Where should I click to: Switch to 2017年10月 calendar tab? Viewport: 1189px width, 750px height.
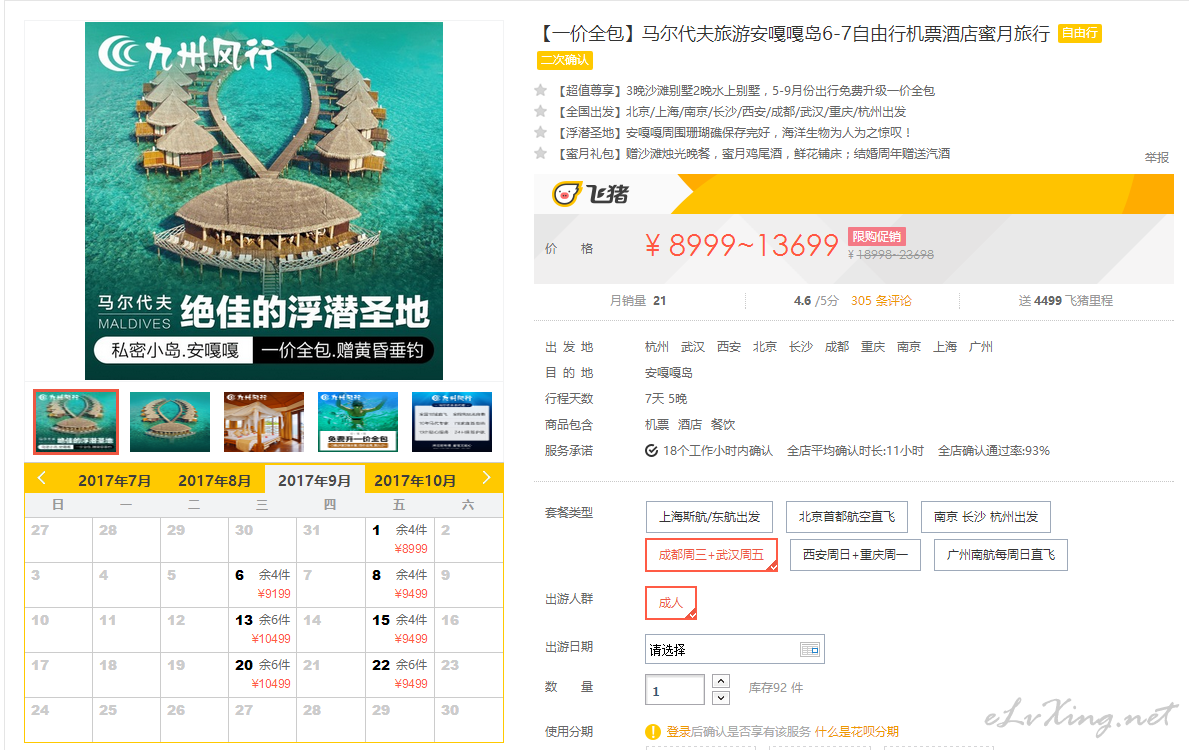pos(415,480)
